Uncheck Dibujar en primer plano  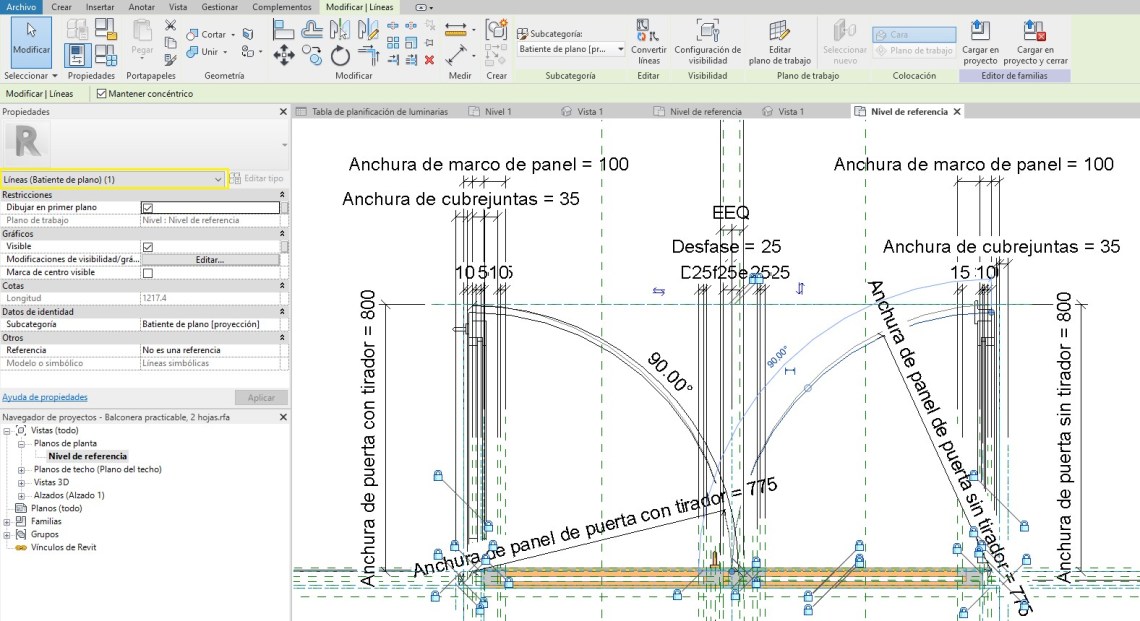(x=148, y=207)
